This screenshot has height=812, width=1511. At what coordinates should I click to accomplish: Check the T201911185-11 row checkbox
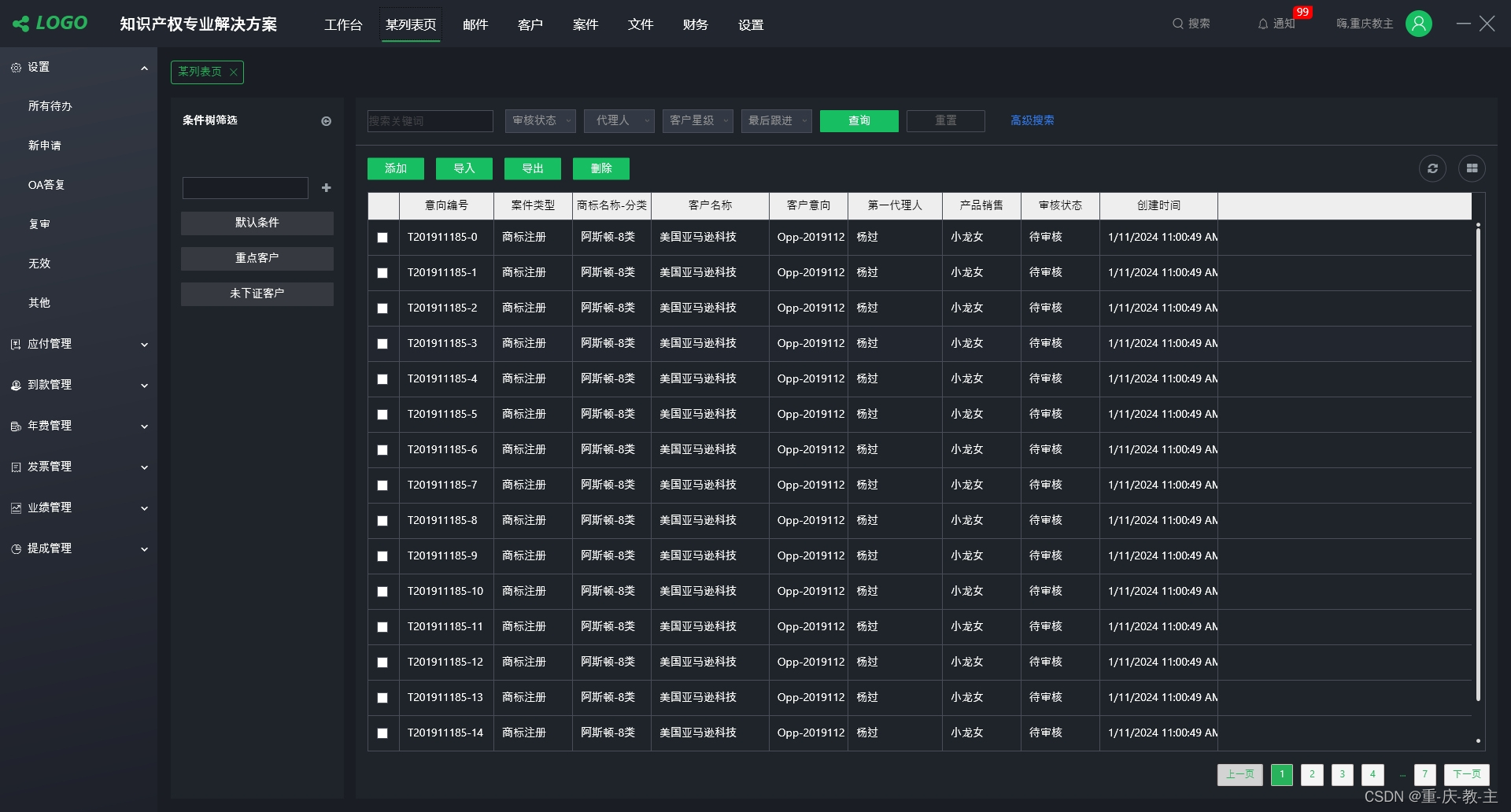pos(382,627)
